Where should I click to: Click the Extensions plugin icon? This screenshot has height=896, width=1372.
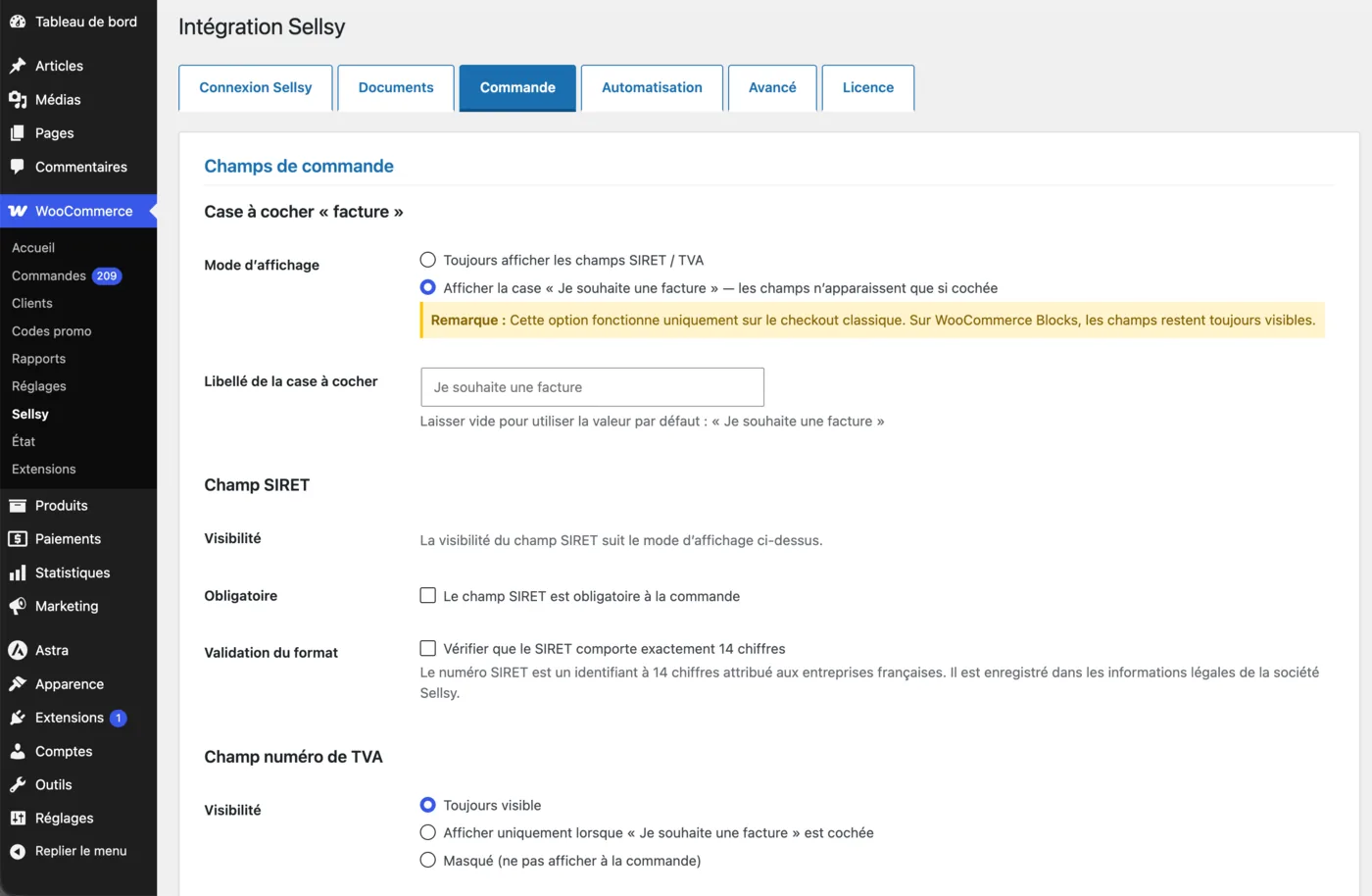click(18, 718)
